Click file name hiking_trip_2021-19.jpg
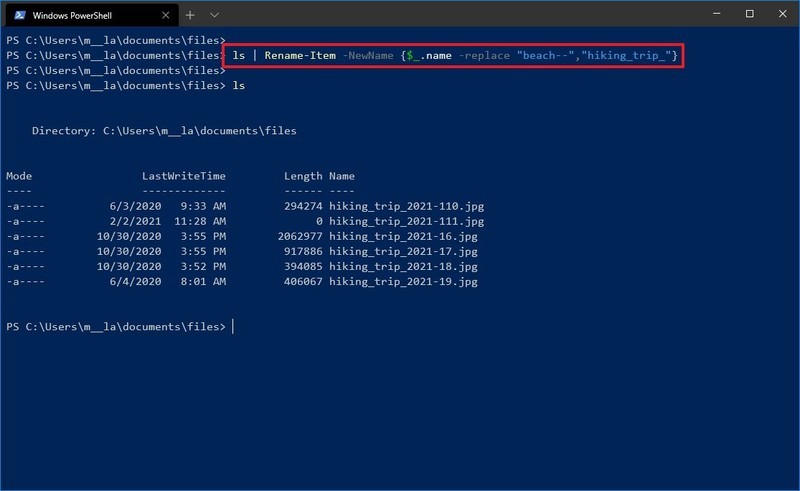 coord(403,281)
